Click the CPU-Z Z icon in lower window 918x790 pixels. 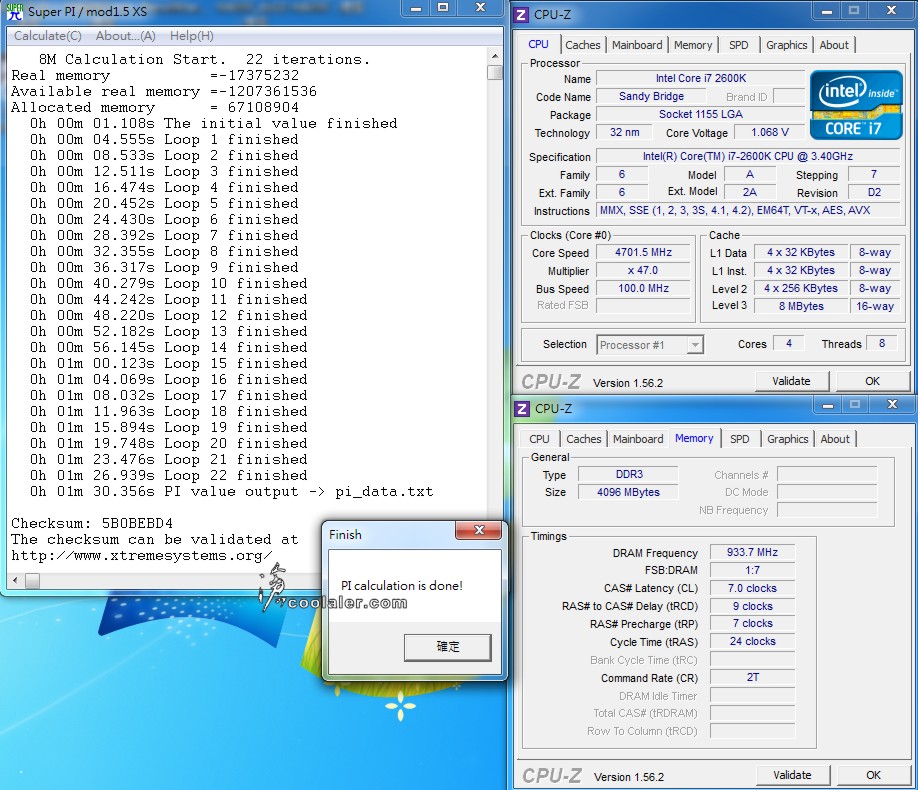click(522, 409)
